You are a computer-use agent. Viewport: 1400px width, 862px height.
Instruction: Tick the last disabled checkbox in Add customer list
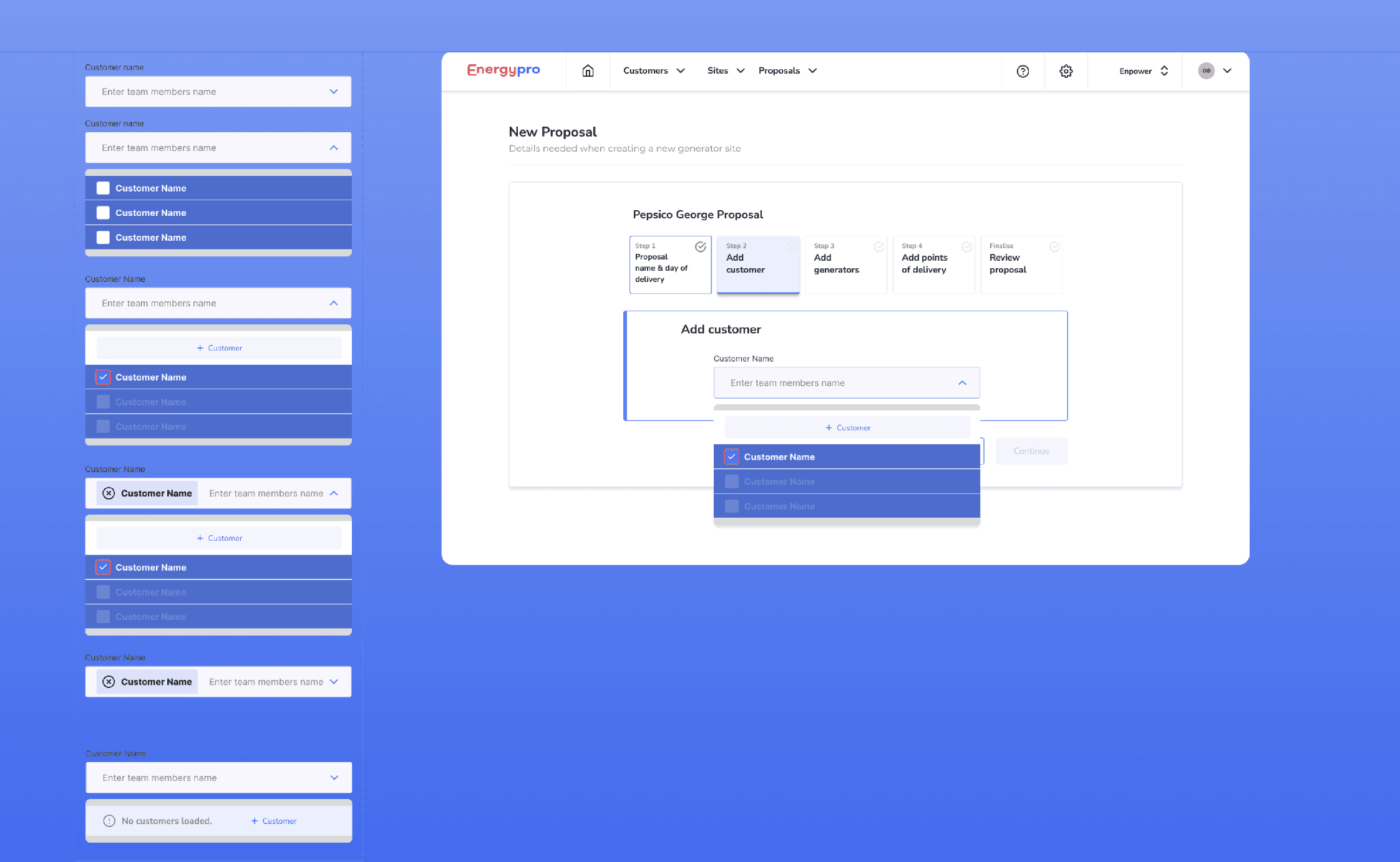(x=731, y=506)
